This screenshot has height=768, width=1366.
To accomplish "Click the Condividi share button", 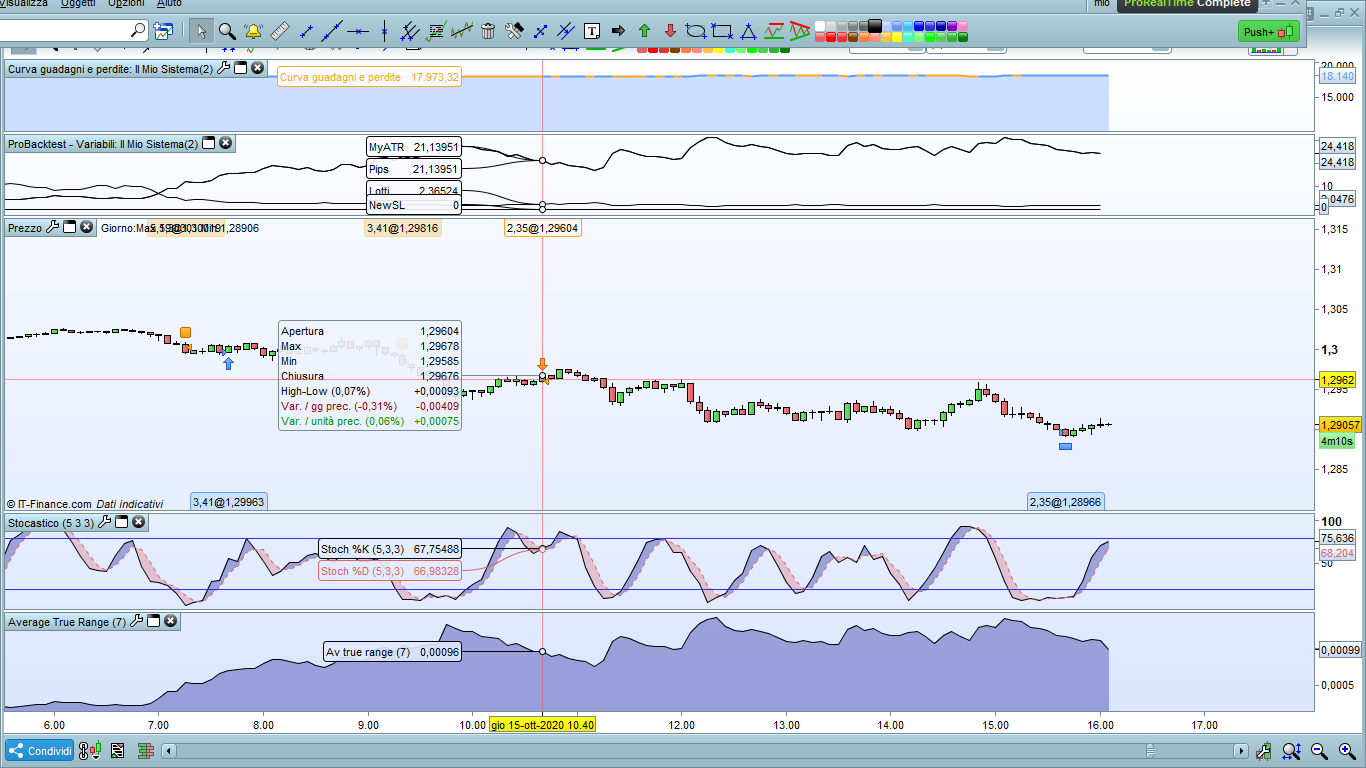I will (x=39, y=751).
